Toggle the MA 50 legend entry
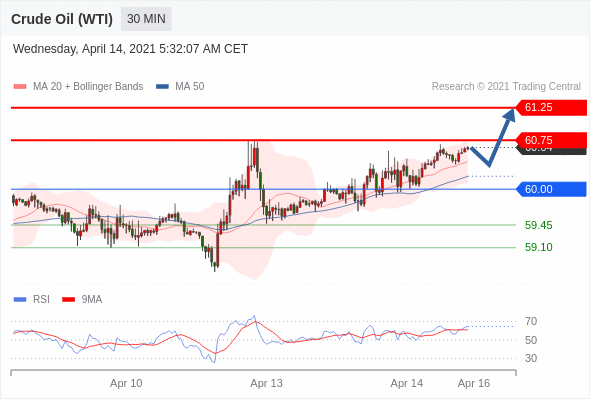 pos(180,87)
